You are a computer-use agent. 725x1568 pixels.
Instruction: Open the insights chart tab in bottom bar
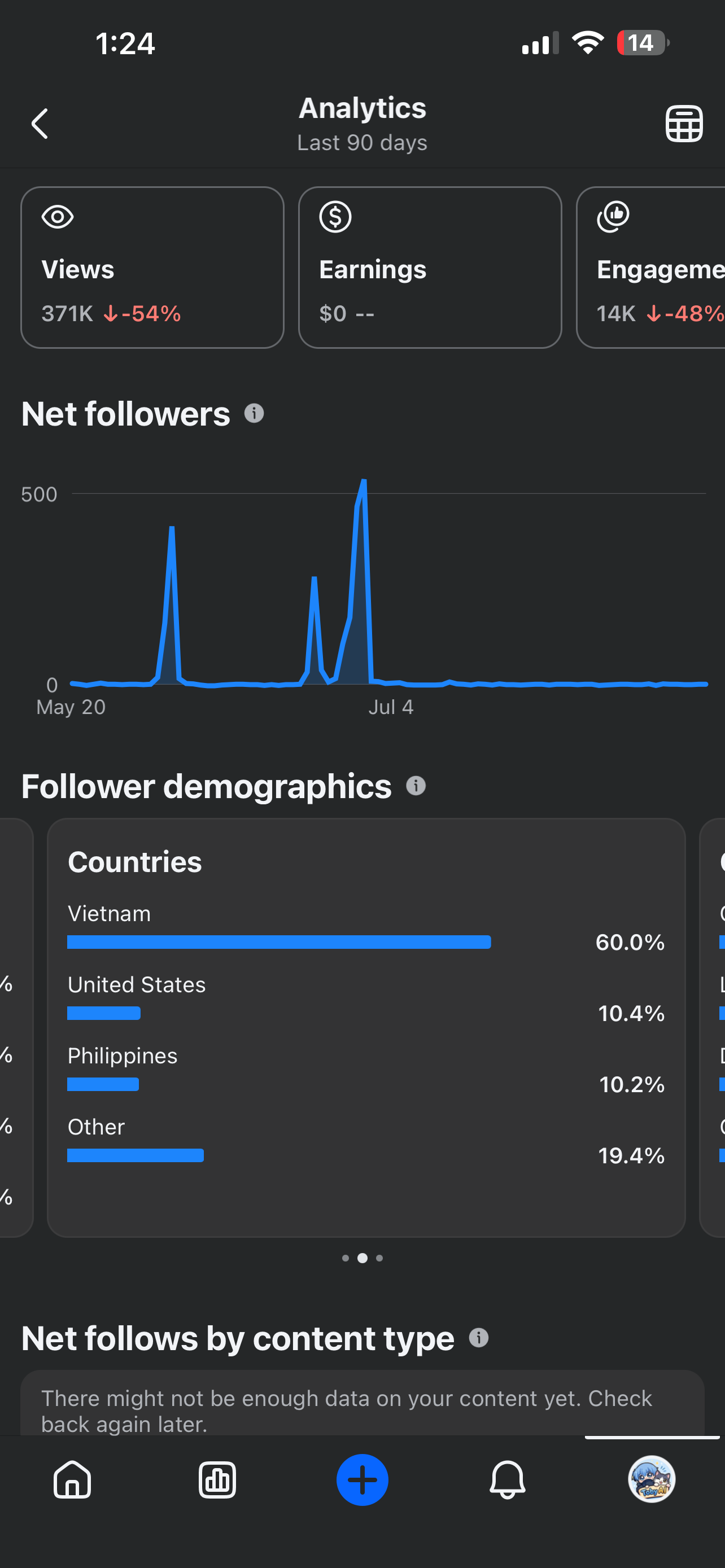click(x=217, y=1480)
